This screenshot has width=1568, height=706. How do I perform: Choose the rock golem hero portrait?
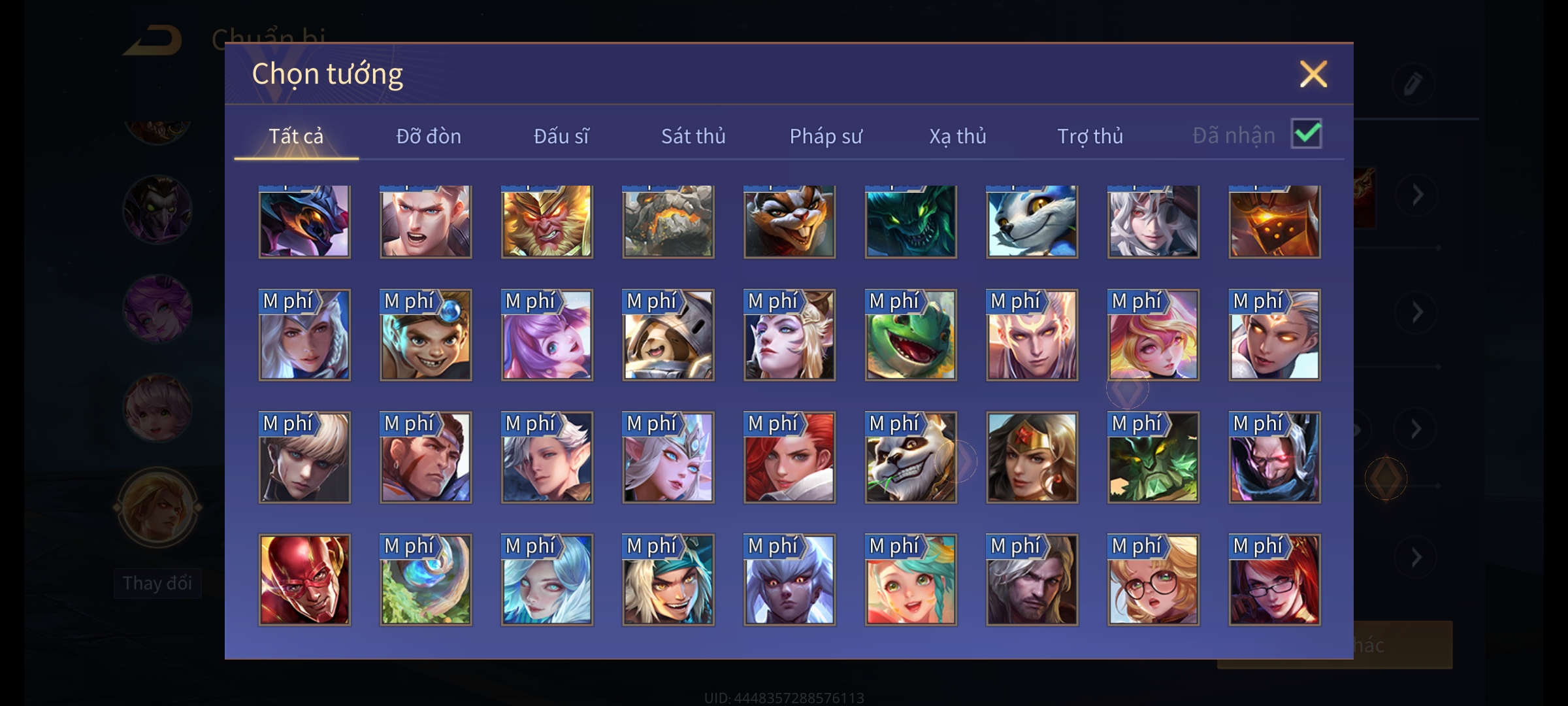click(x=668, y=222)
